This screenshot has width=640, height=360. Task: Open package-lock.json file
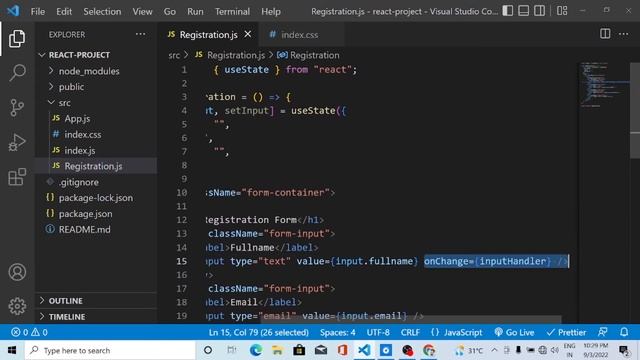(96, 198)
